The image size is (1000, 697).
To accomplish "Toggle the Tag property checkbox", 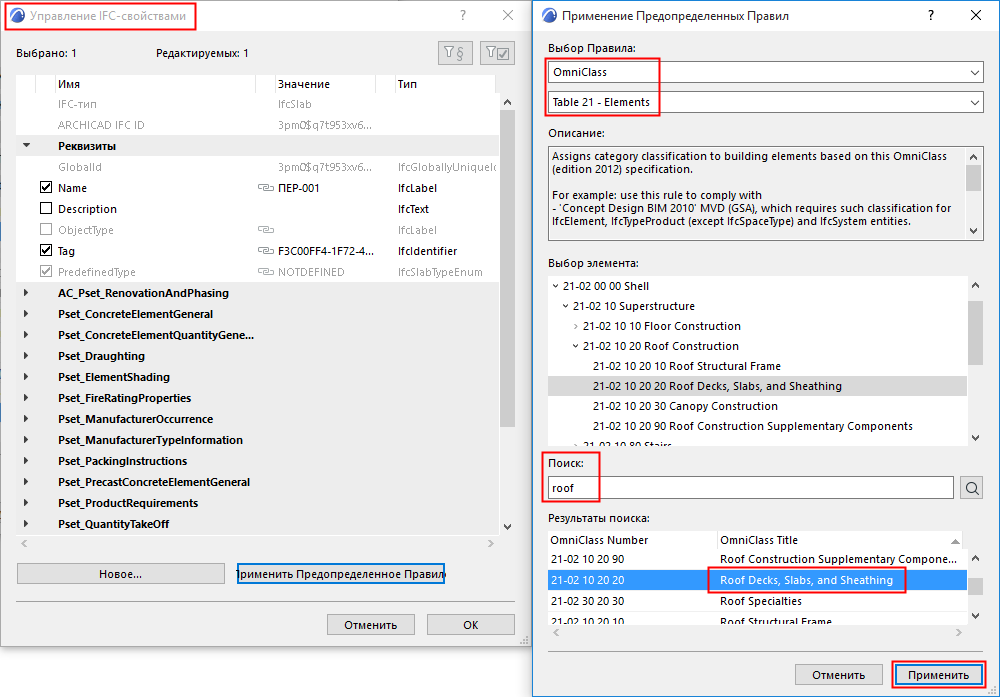I will pos(46,251).
